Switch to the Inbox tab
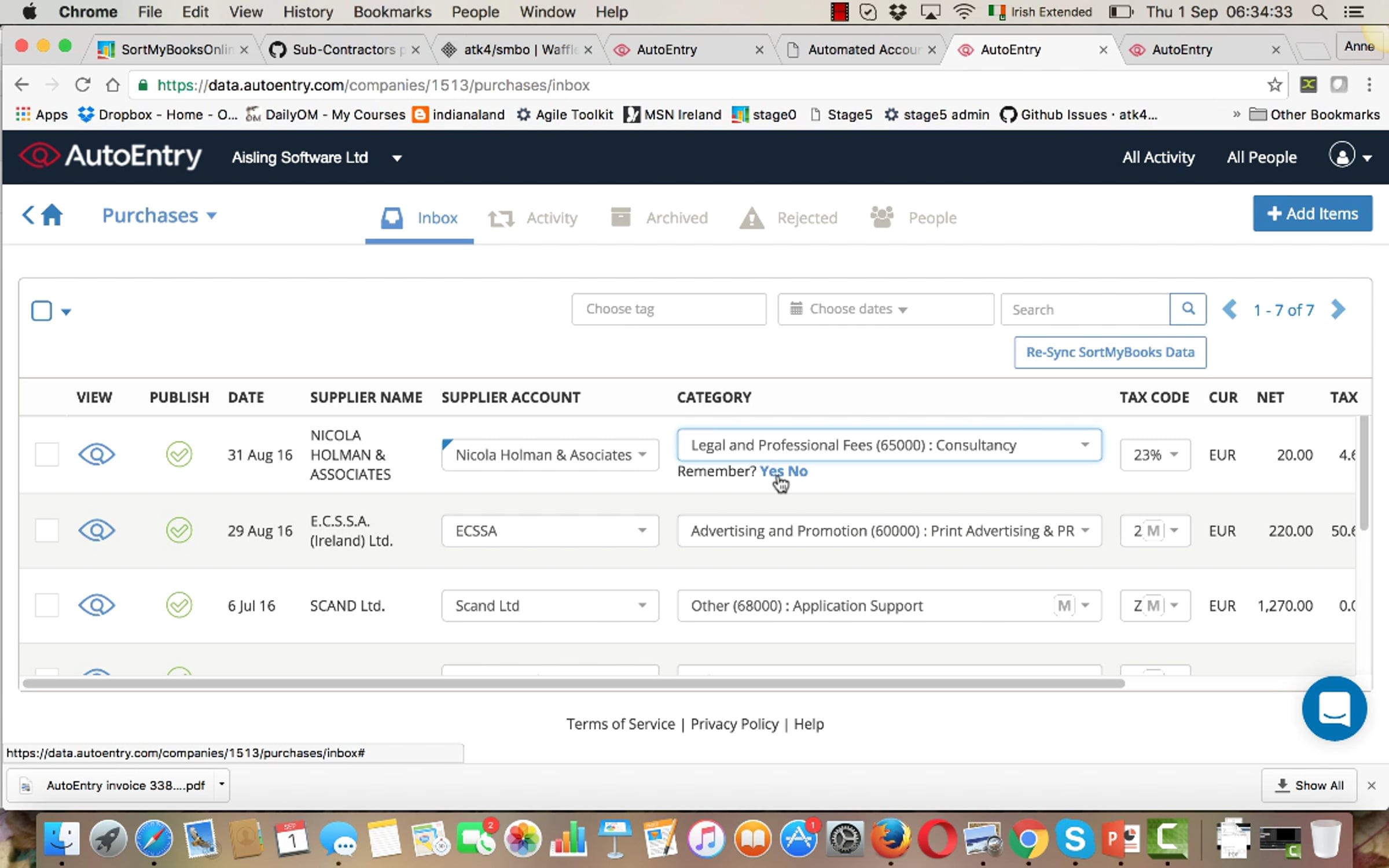 point(420,218)
